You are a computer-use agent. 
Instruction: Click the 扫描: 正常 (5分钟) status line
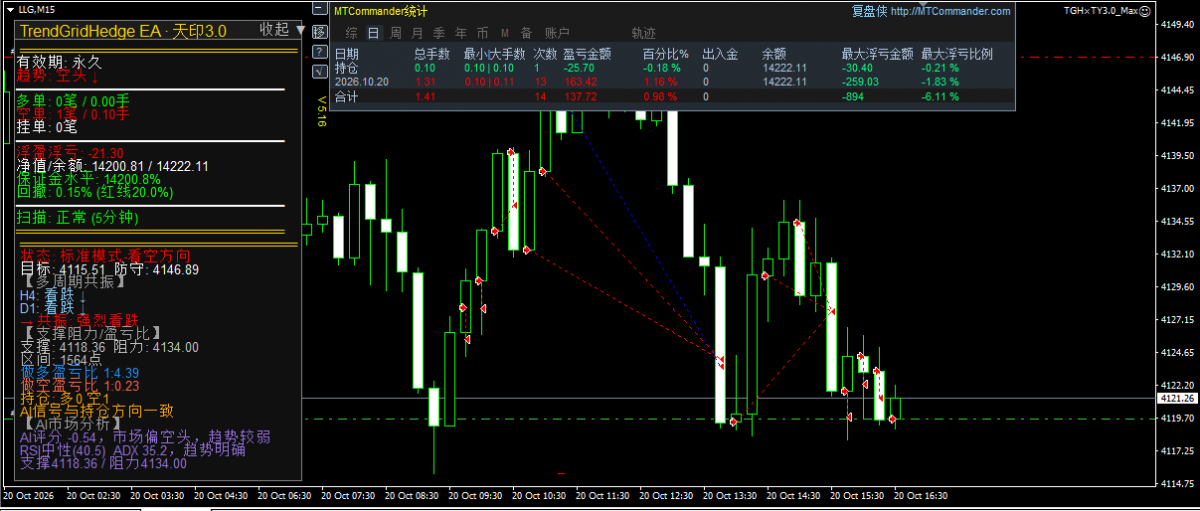click(78, 217)
